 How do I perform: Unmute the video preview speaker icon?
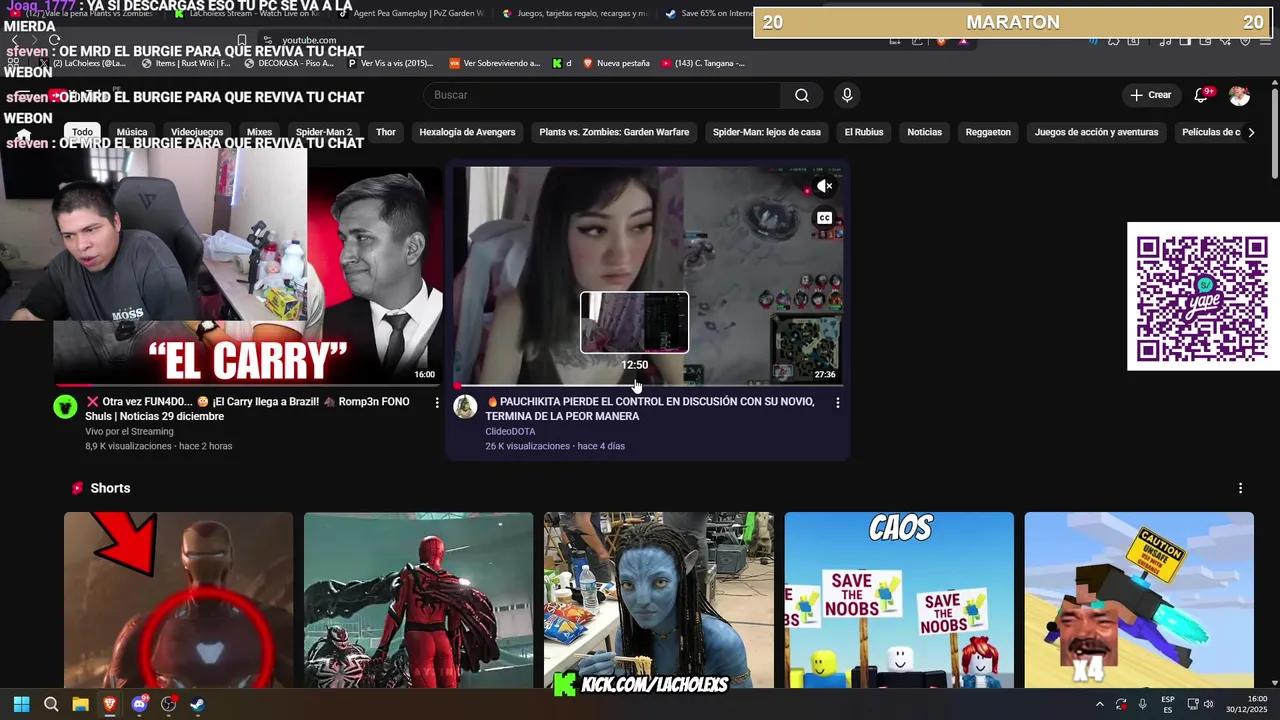823,185
